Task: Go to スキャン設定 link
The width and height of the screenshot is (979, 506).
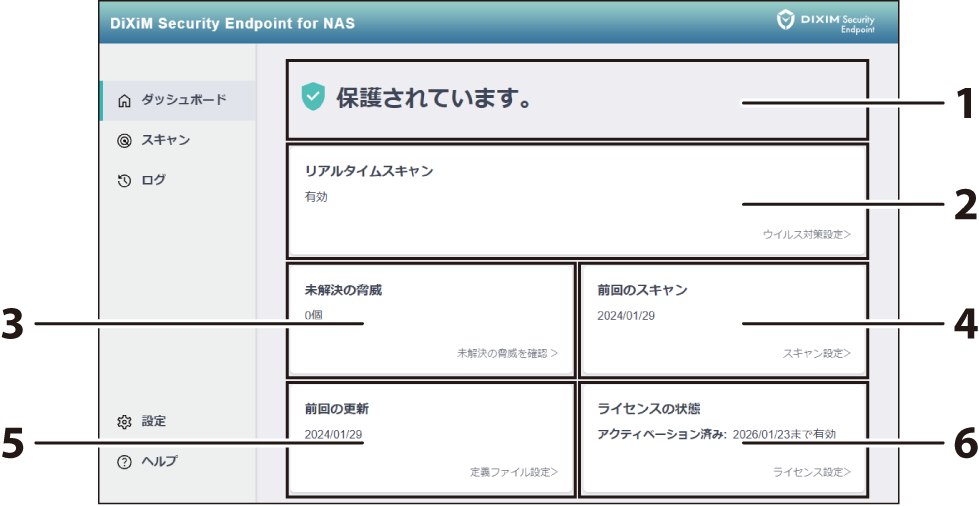Action: click(x=816, y=353)
